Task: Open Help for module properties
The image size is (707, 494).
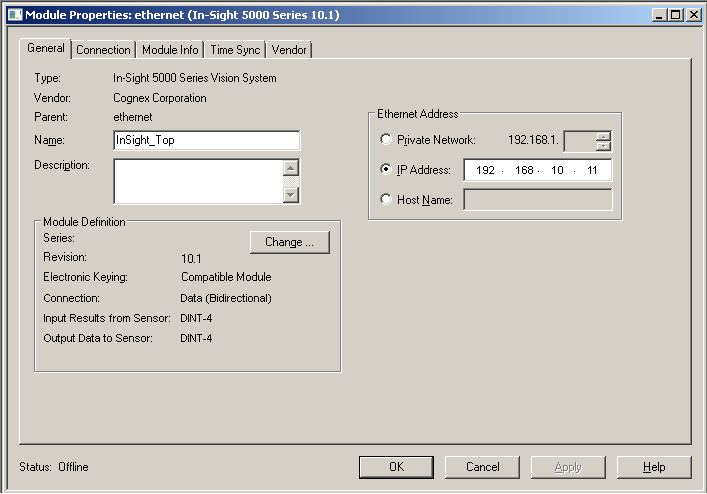Action: [654, 467]
